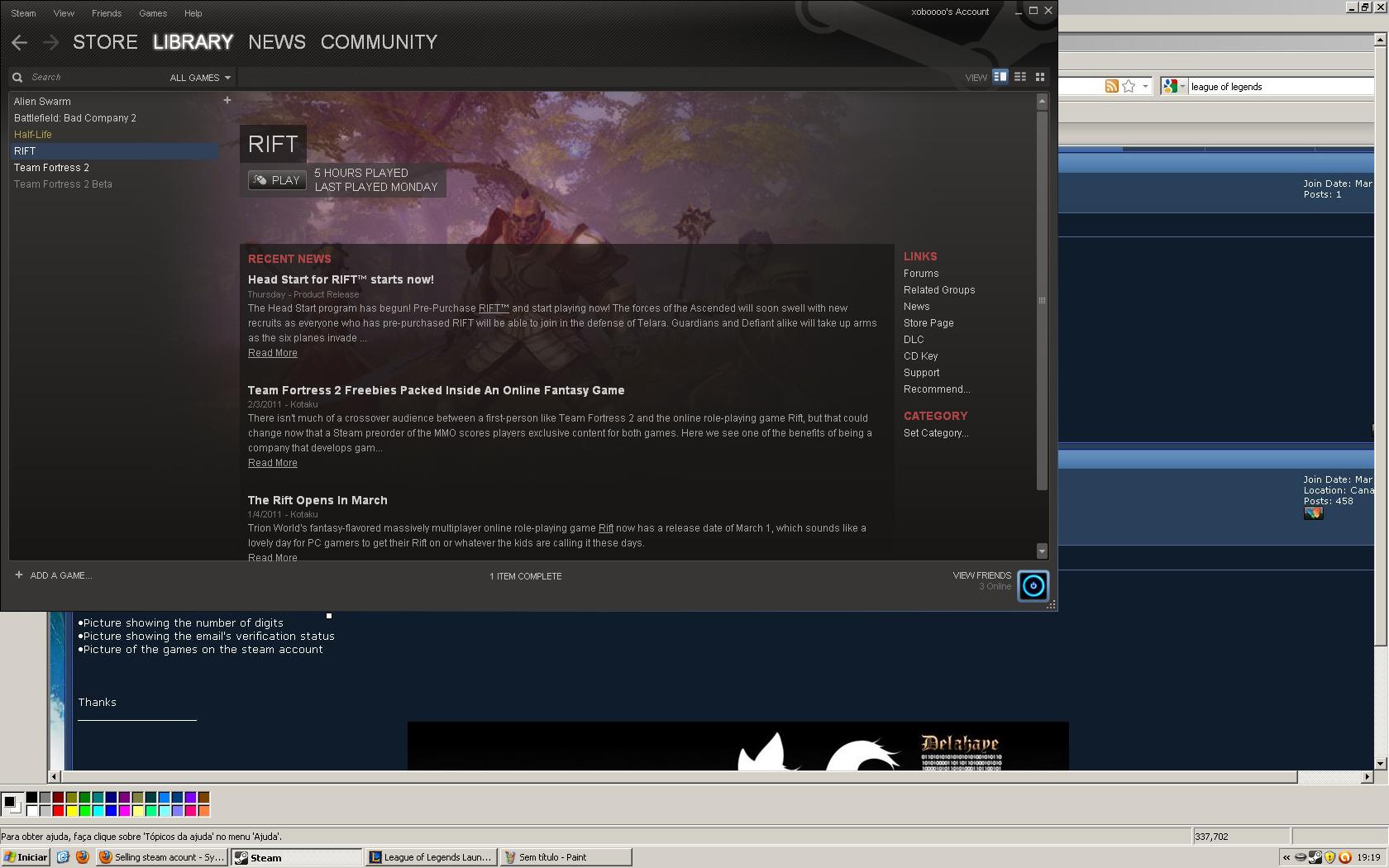Click the Firefox search box with league of legends
This screenshot has width=1389, height=868.
1280,86
